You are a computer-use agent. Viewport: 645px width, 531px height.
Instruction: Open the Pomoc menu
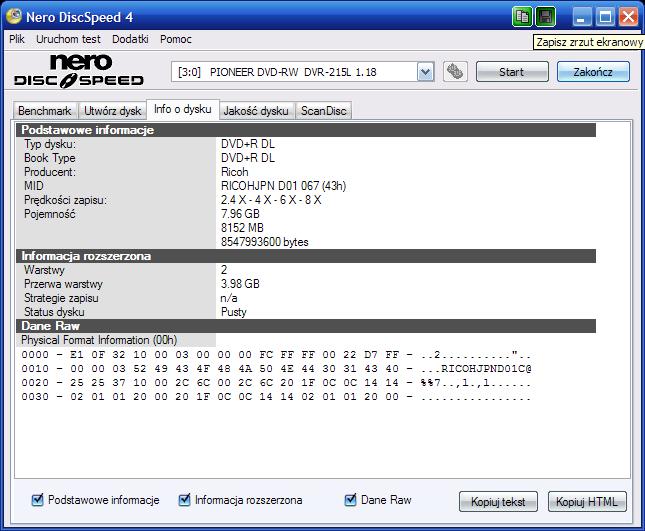pyautogui.click(x=176, y=39)
